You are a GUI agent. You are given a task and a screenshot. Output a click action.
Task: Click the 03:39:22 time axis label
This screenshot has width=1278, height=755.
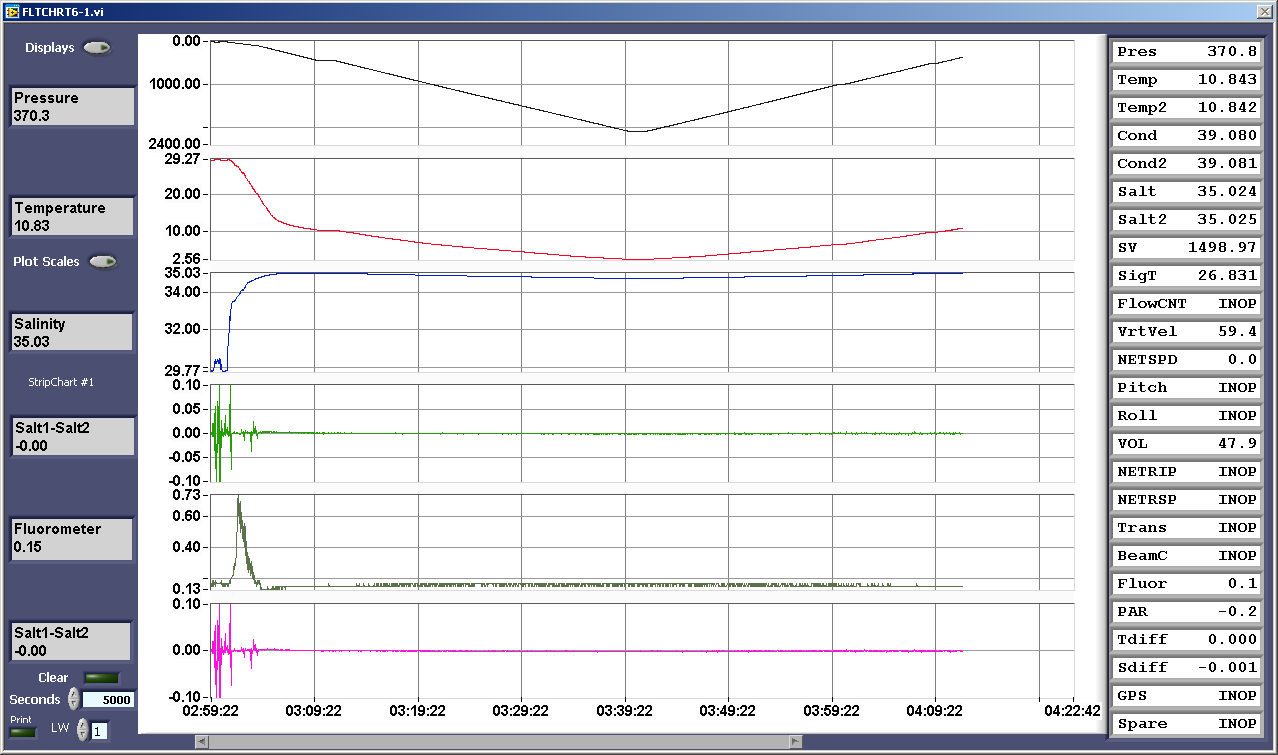pos(625,712)
